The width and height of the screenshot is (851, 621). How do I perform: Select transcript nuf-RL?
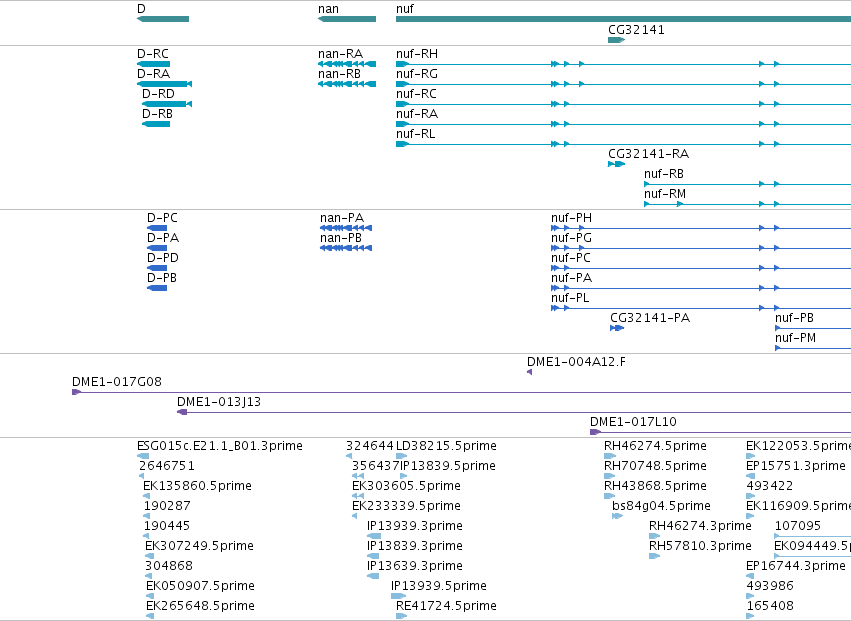pyautogui.click(x=624, y=144)
